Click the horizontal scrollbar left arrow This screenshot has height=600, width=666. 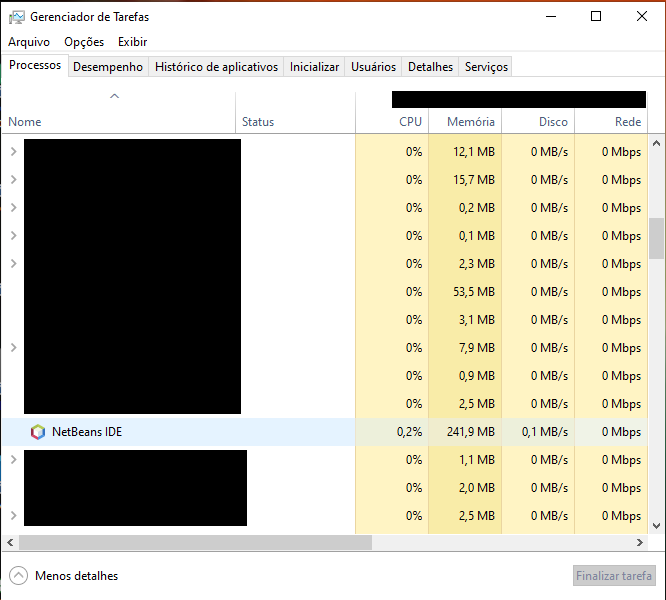[10, 542]
